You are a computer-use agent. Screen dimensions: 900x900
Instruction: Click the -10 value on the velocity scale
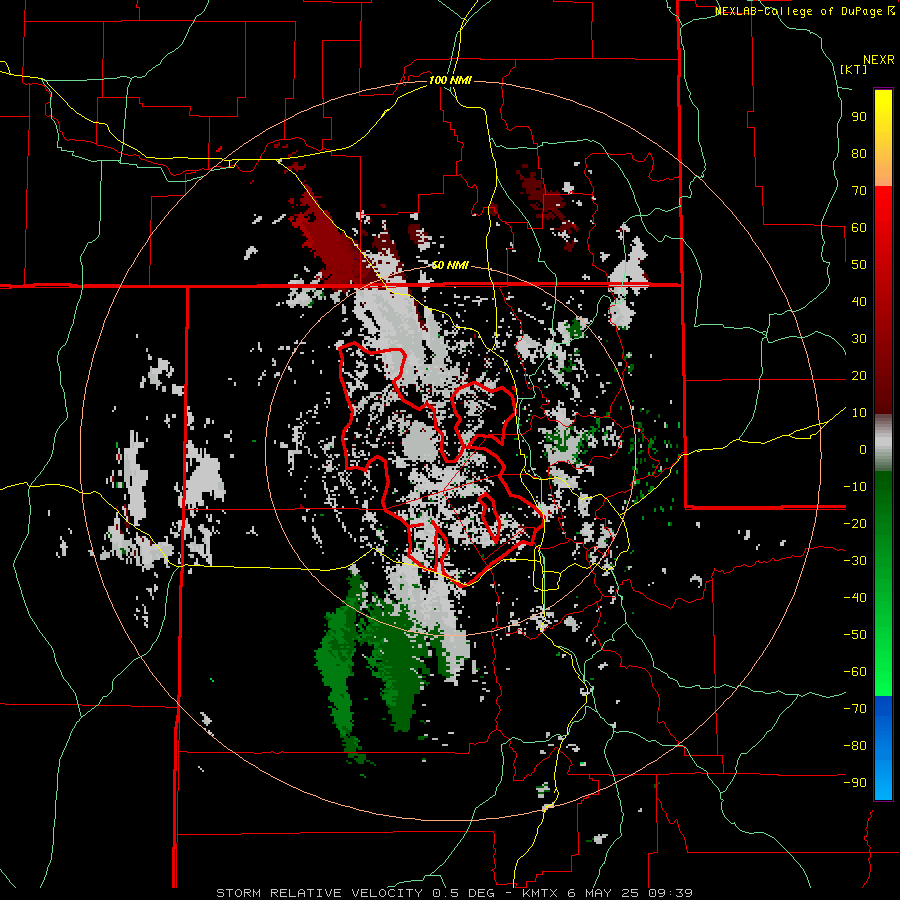click(855, 487)
